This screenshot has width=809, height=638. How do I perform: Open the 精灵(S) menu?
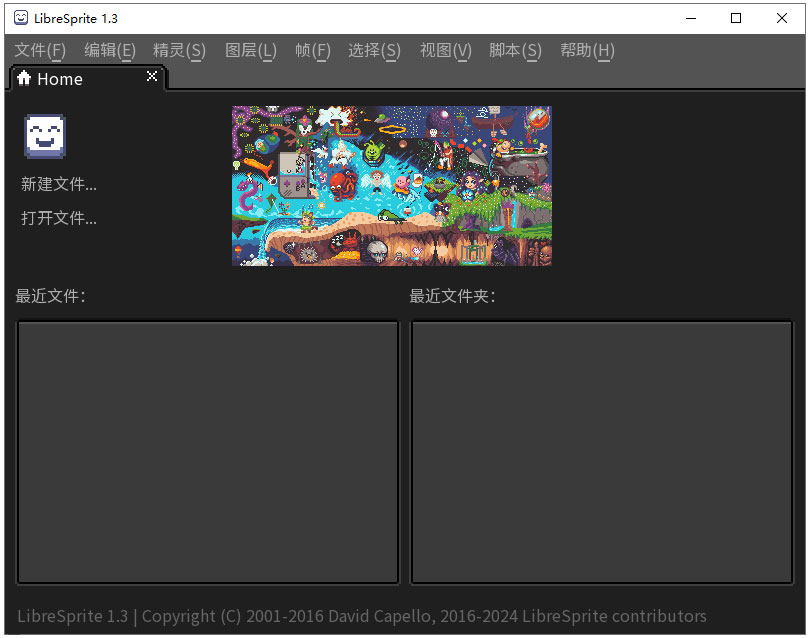point(180,51)
